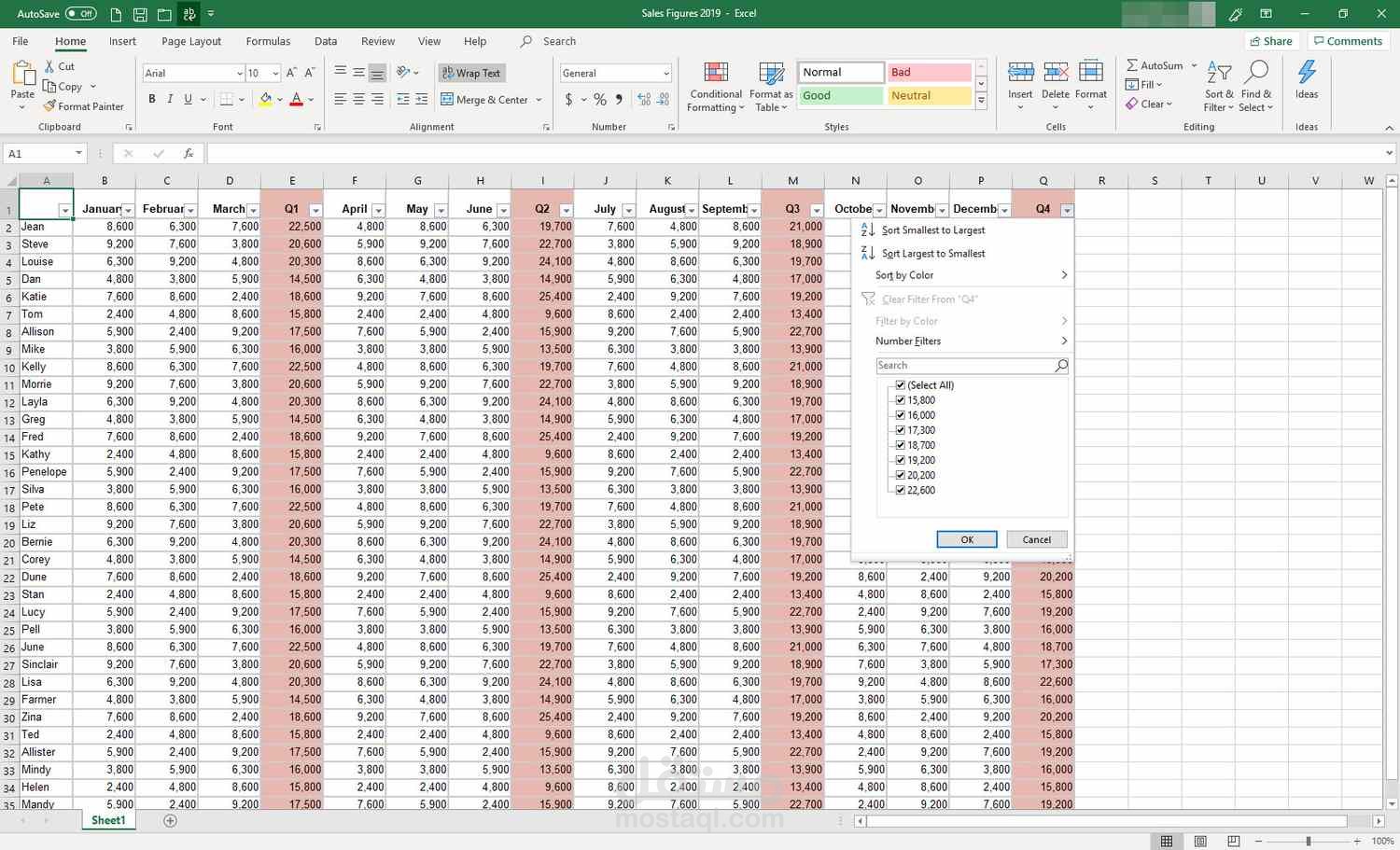Open Conditional Formatting
Screen dimensions: 1400x850
(716, 88)
